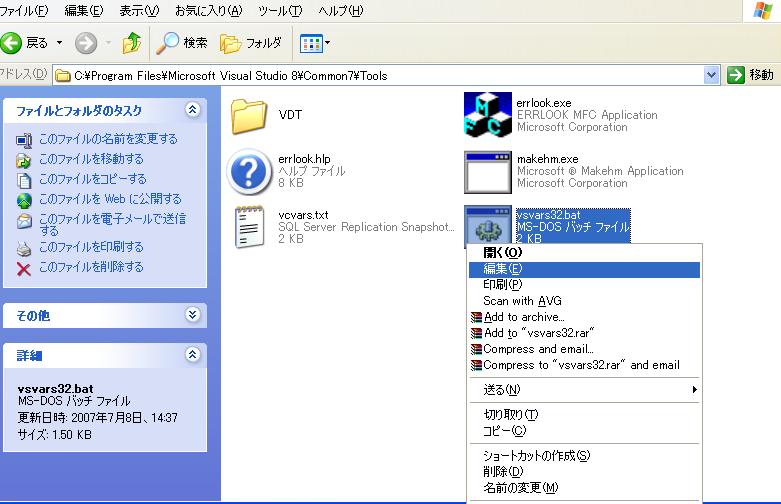Expand the address bar dropdown list
The image size is (781, 504).
point(711,75)
